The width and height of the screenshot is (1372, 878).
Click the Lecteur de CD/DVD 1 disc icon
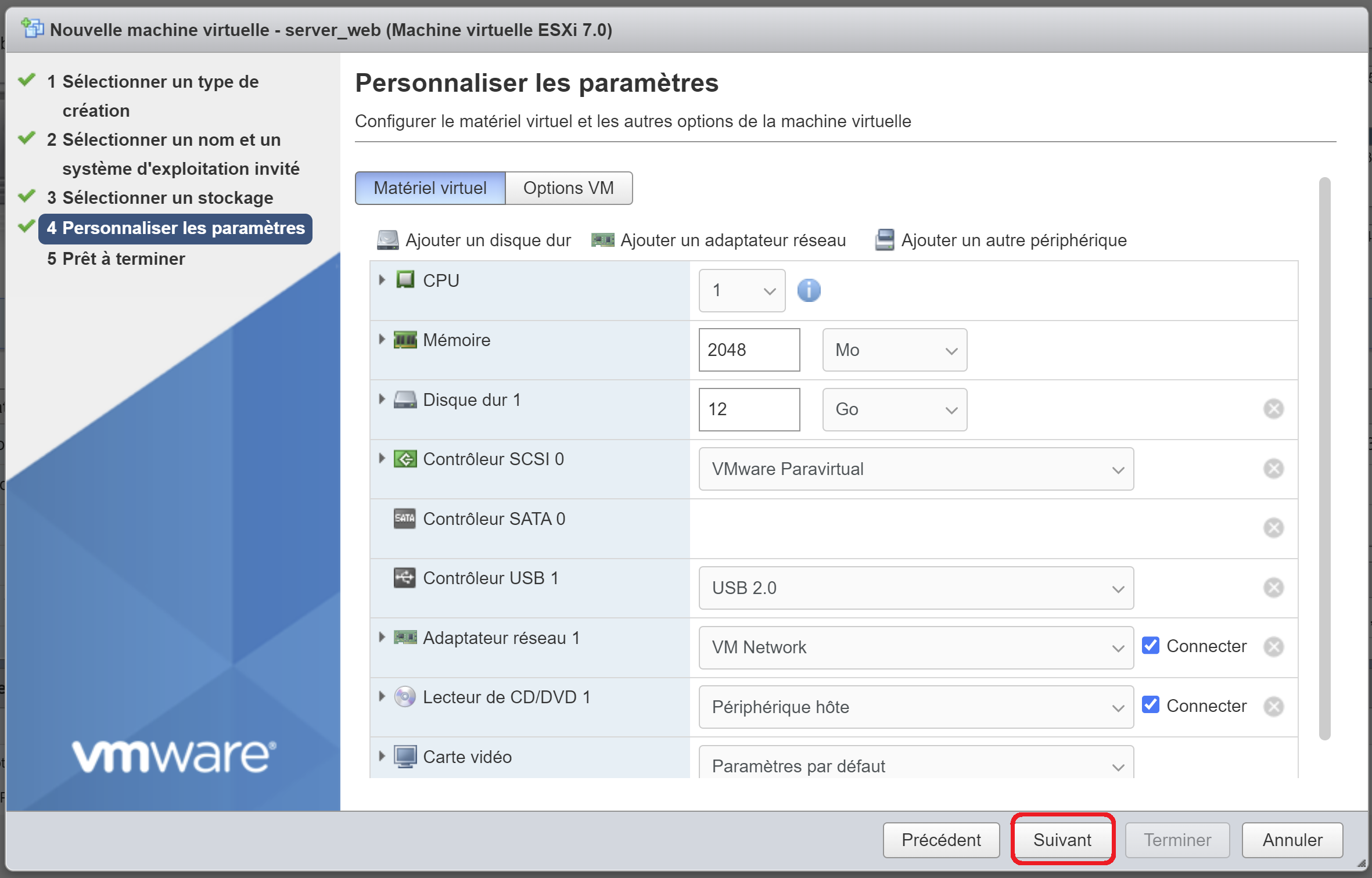click(405, 696)
